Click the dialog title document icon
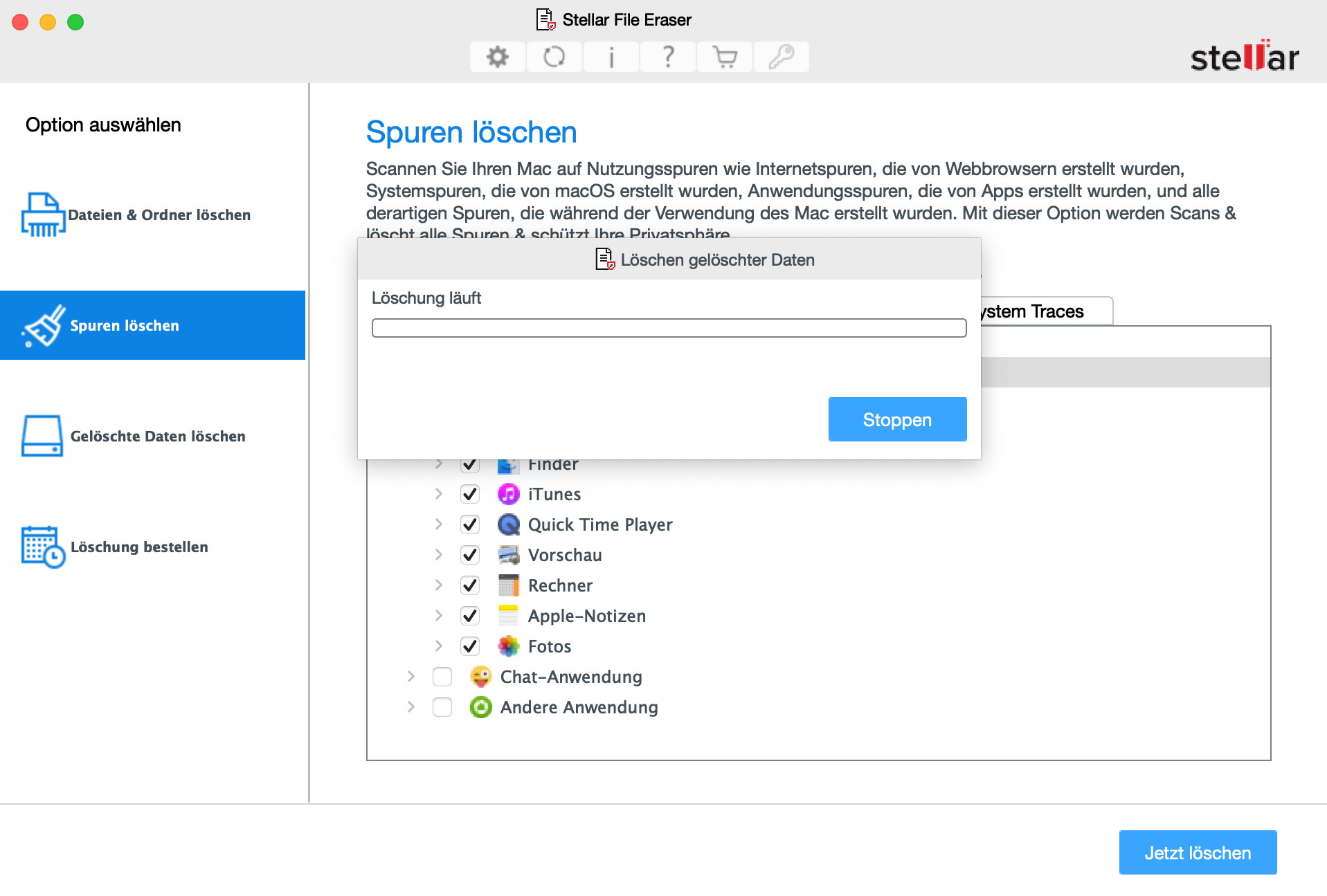 coord(606,259)
